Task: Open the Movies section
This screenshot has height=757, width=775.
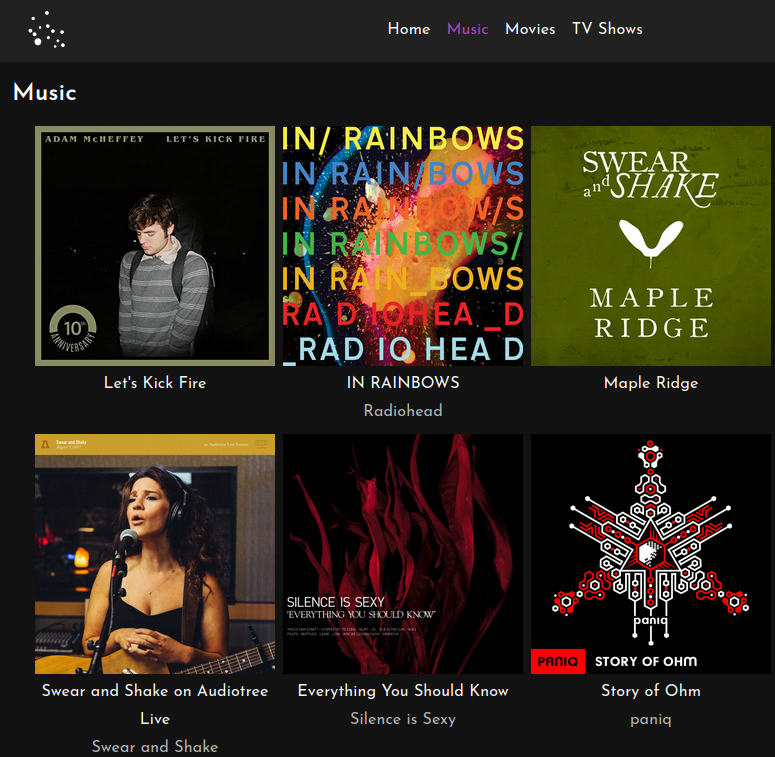Action: 530,29
